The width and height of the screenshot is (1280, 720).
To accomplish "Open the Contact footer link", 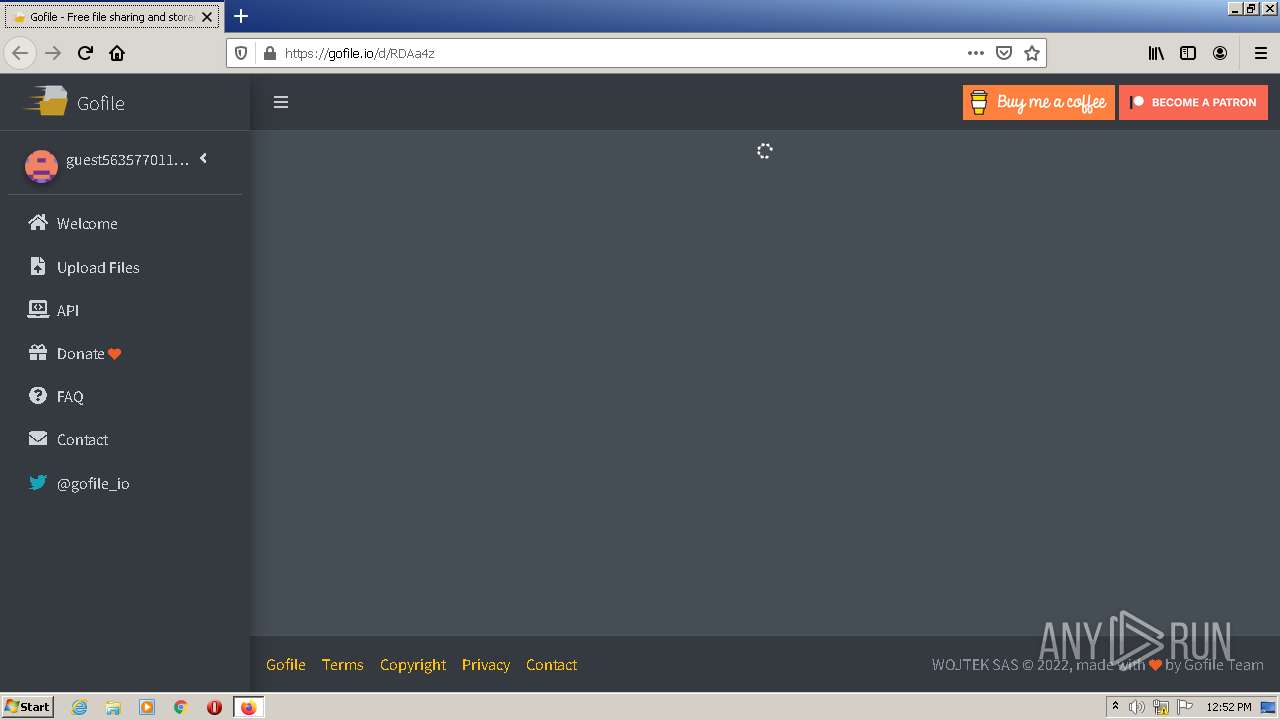I will coord(552,664).
